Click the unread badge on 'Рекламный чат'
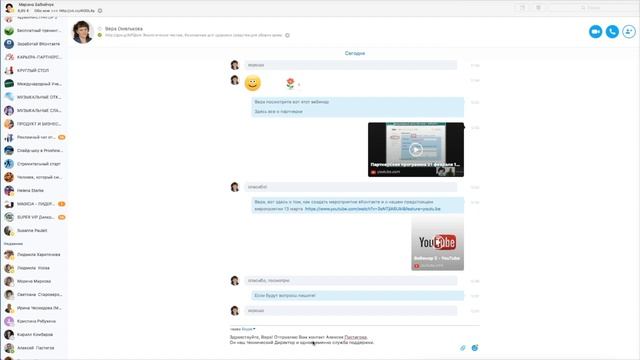 pos(62,137)
